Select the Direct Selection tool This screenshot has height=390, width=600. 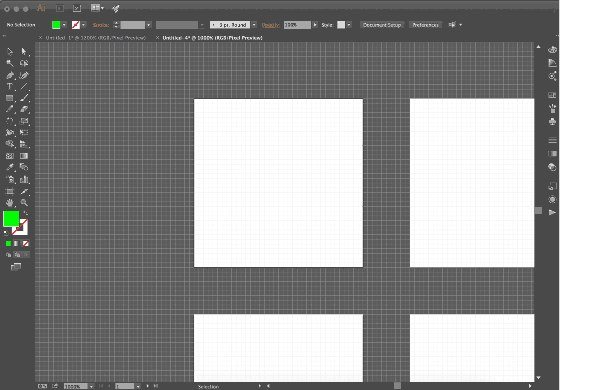pyautogui.click(x=24, y=51)
